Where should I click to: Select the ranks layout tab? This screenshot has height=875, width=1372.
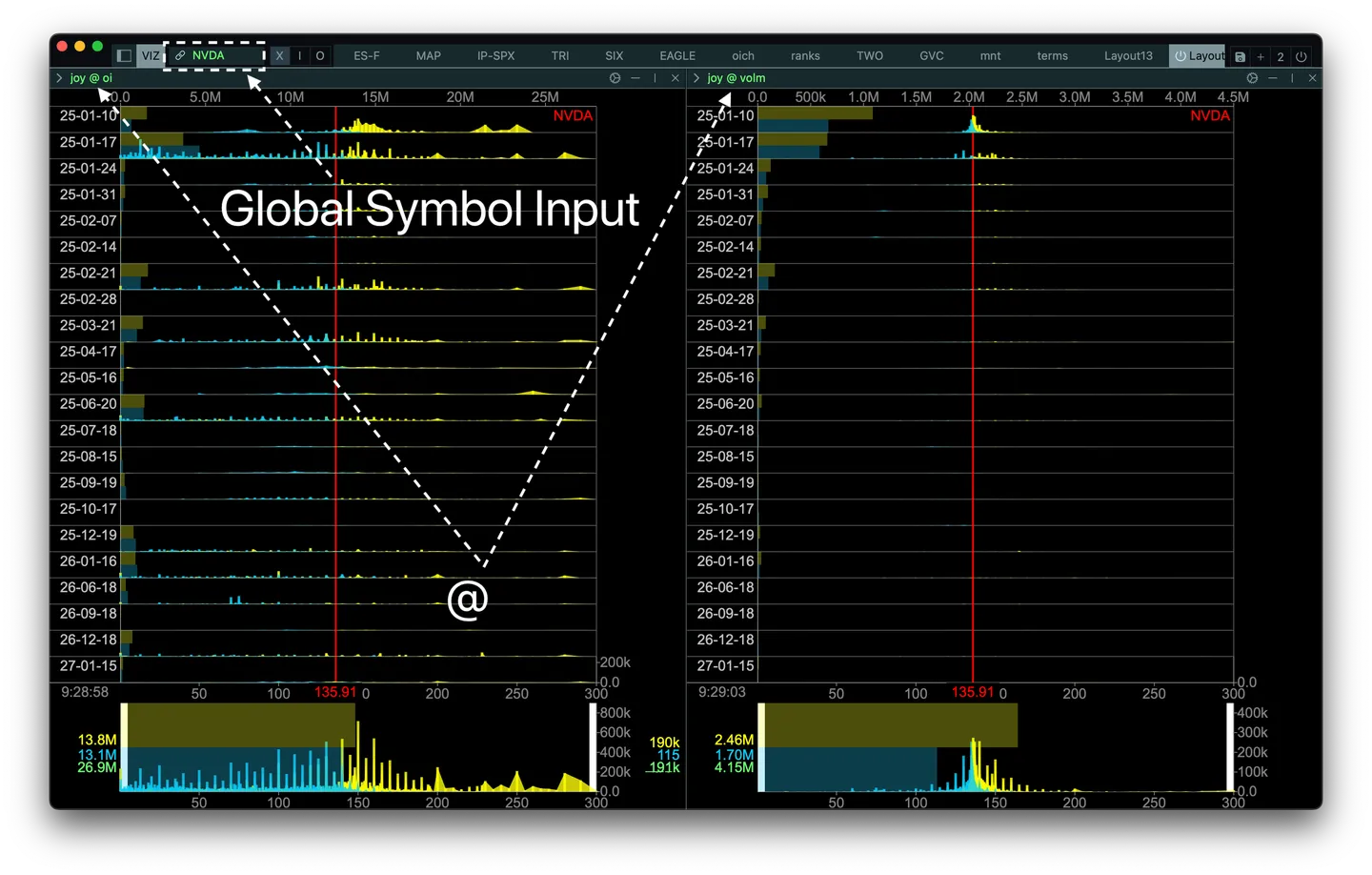805,56
